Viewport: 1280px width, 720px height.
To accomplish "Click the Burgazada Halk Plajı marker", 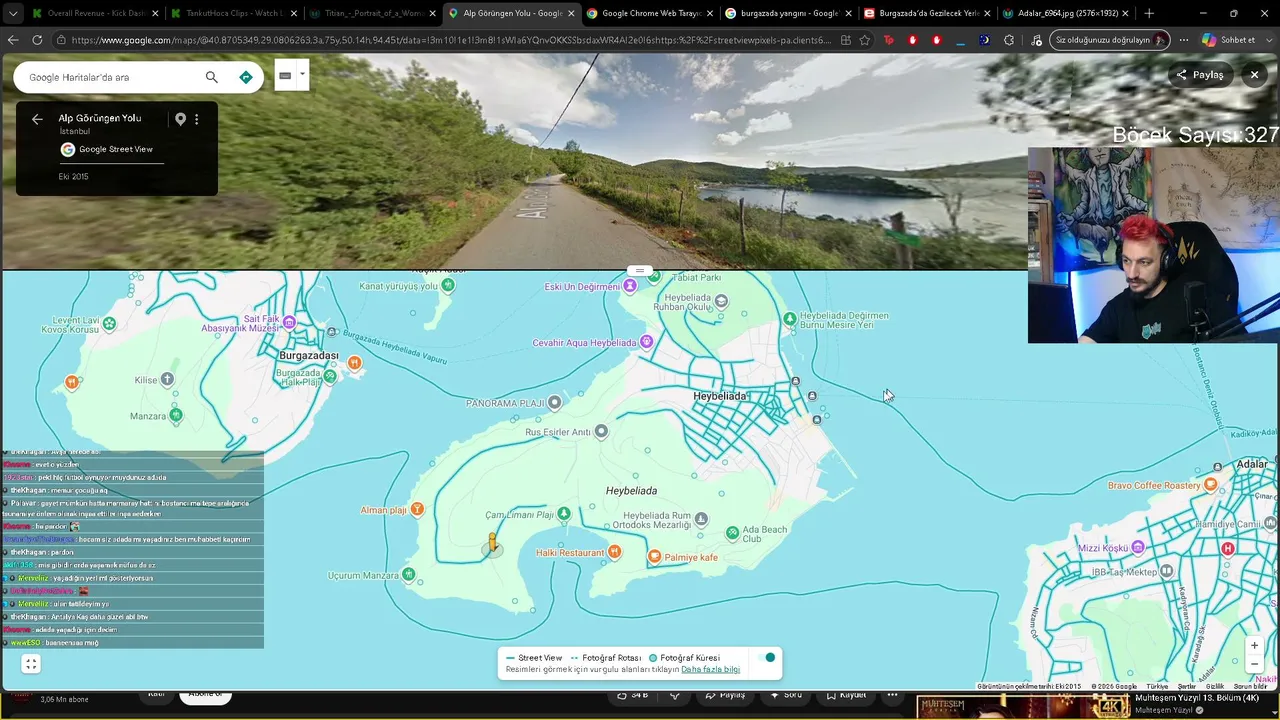I will [330, 377].
